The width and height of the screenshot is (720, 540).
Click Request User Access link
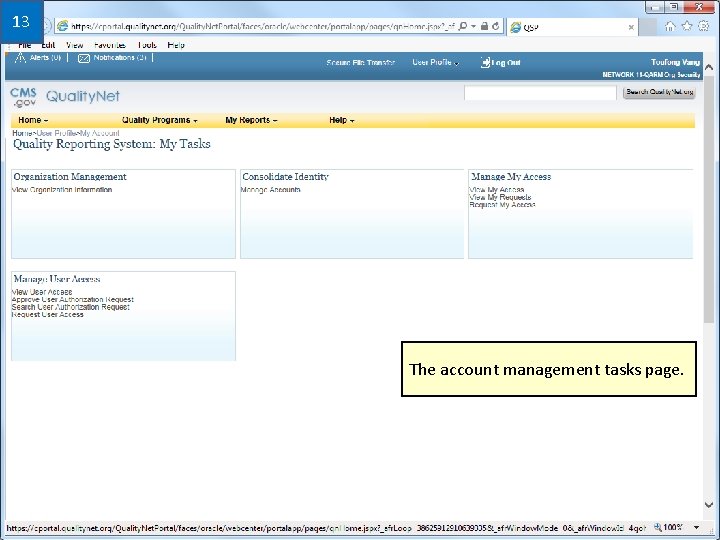point(48,315)
